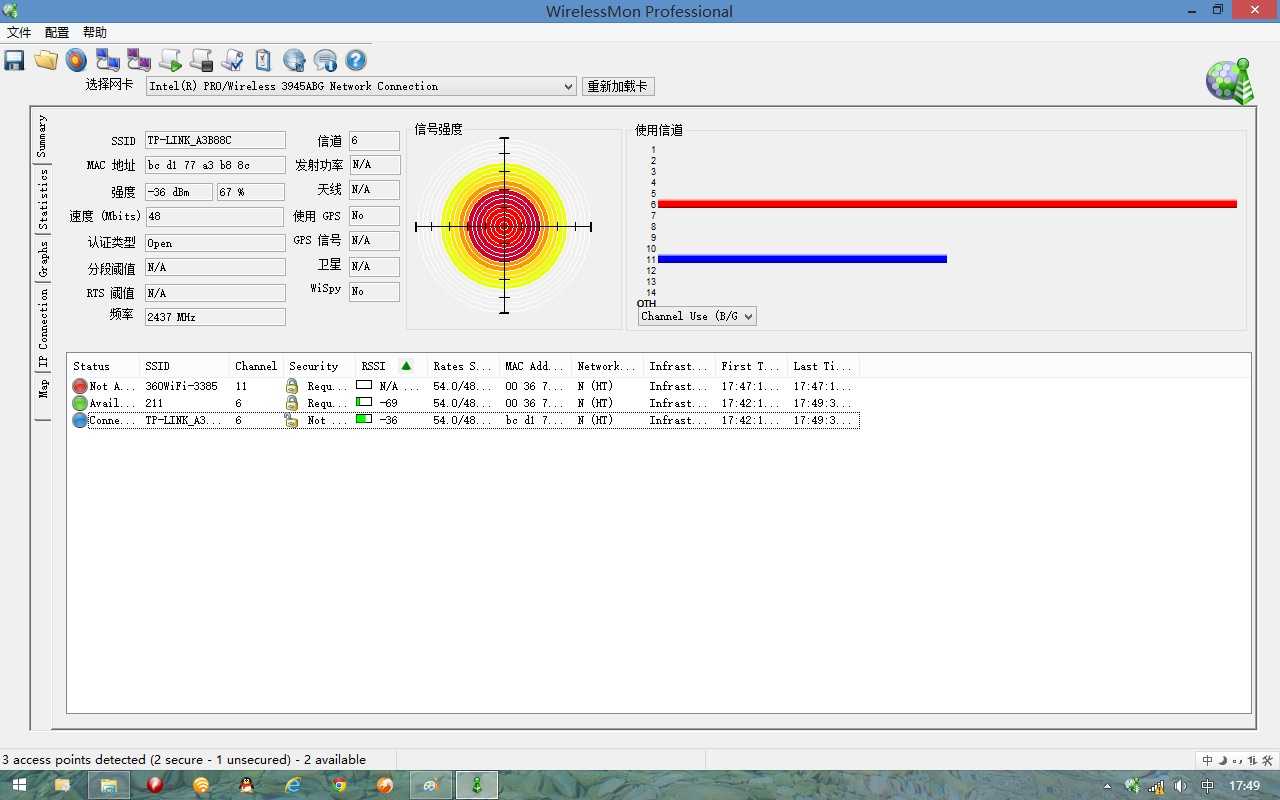Image resolution: width=1280 pixels, height=800 pixels.
Task: Open the QQ penguin taskbar icon
Action: click(247, 785)
